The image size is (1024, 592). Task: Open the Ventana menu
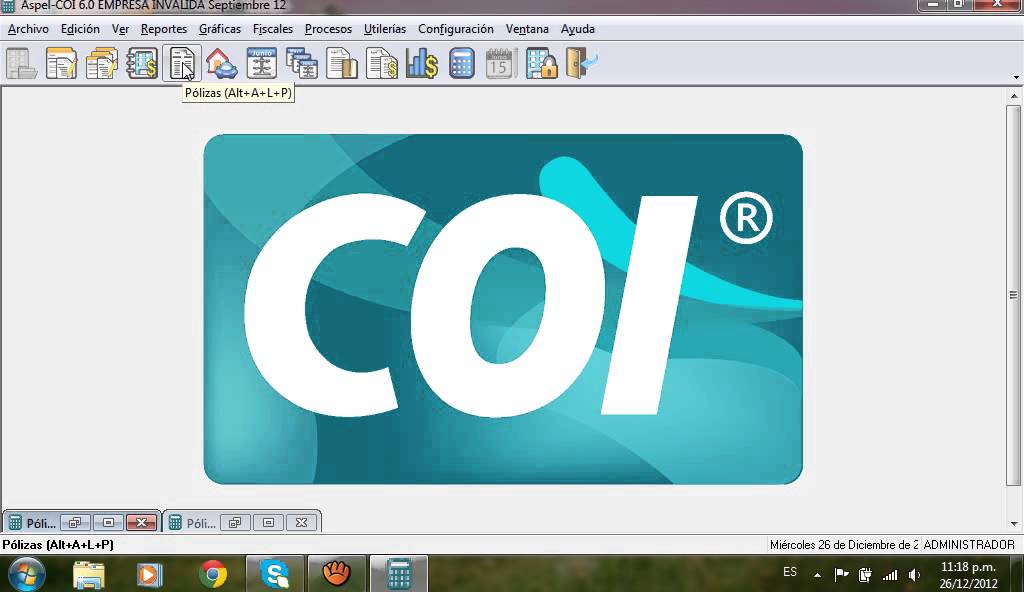527,29
